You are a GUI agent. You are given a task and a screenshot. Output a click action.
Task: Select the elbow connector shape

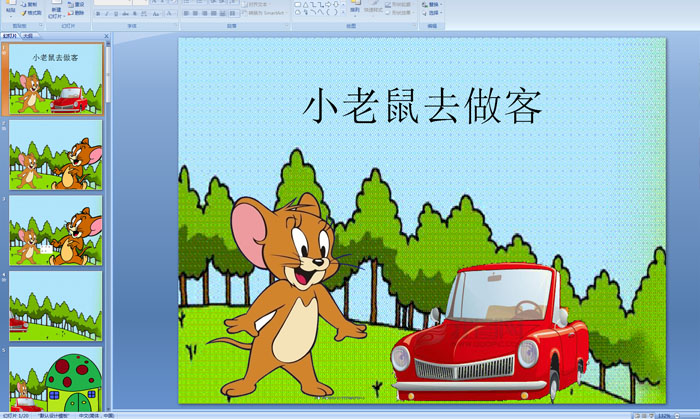pos(314,5)
